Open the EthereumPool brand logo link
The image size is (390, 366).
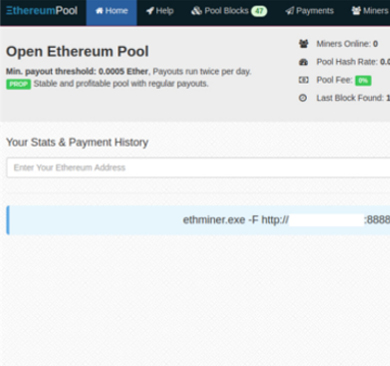42,11
